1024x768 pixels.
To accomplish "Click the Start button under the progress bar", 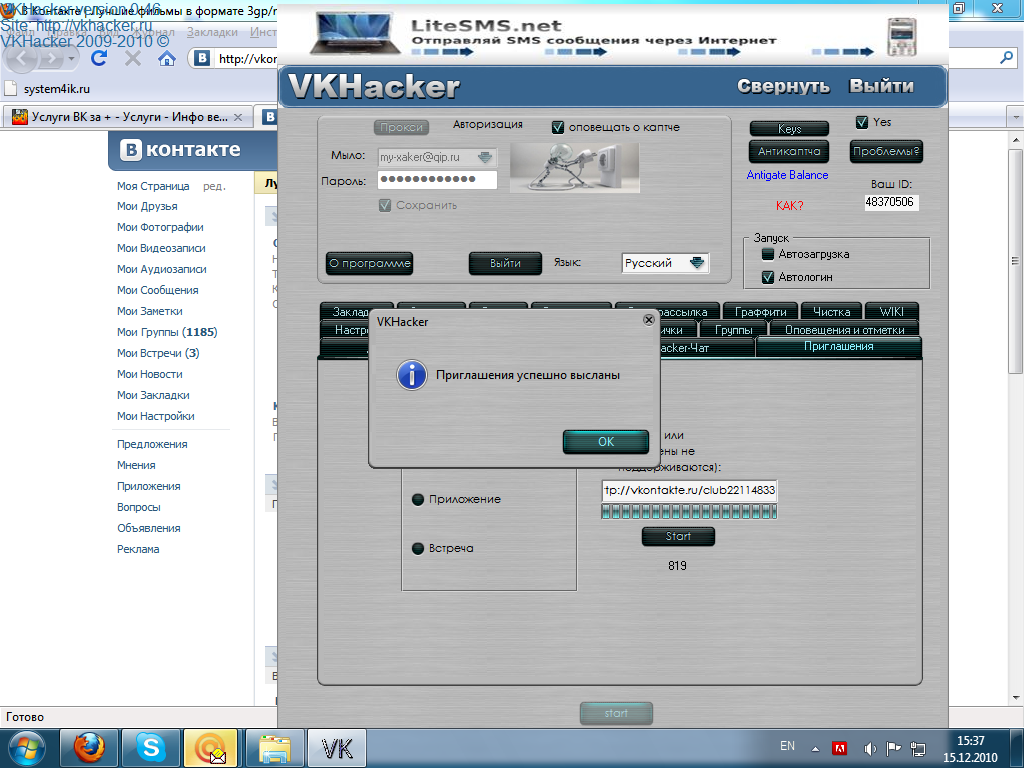I will pyautogui.click(x=678, y=536).
